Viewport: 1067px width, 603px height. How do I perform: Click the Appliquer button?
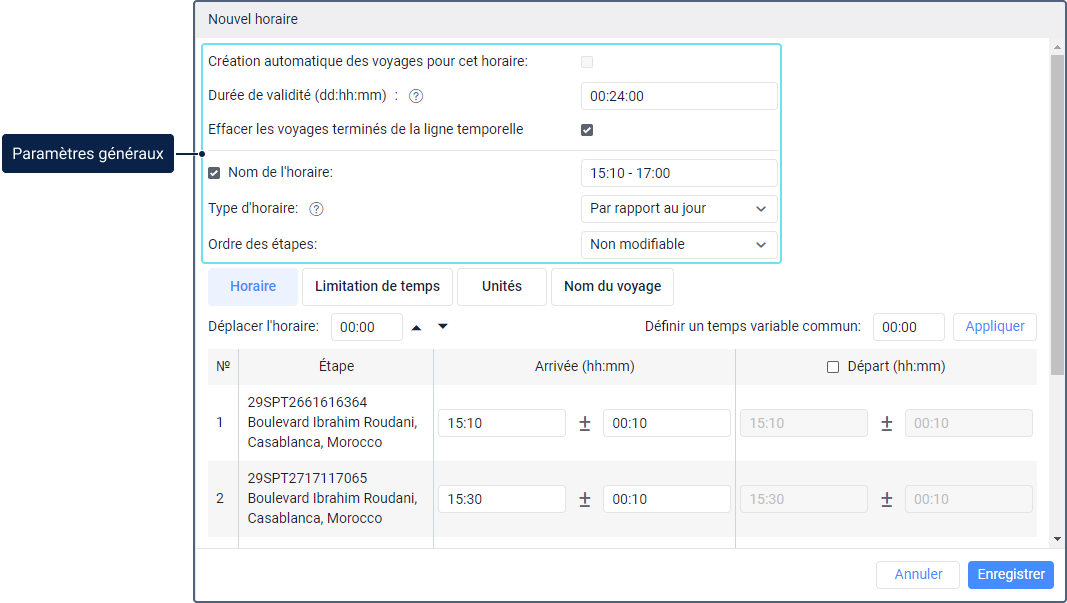click(995, 327)
